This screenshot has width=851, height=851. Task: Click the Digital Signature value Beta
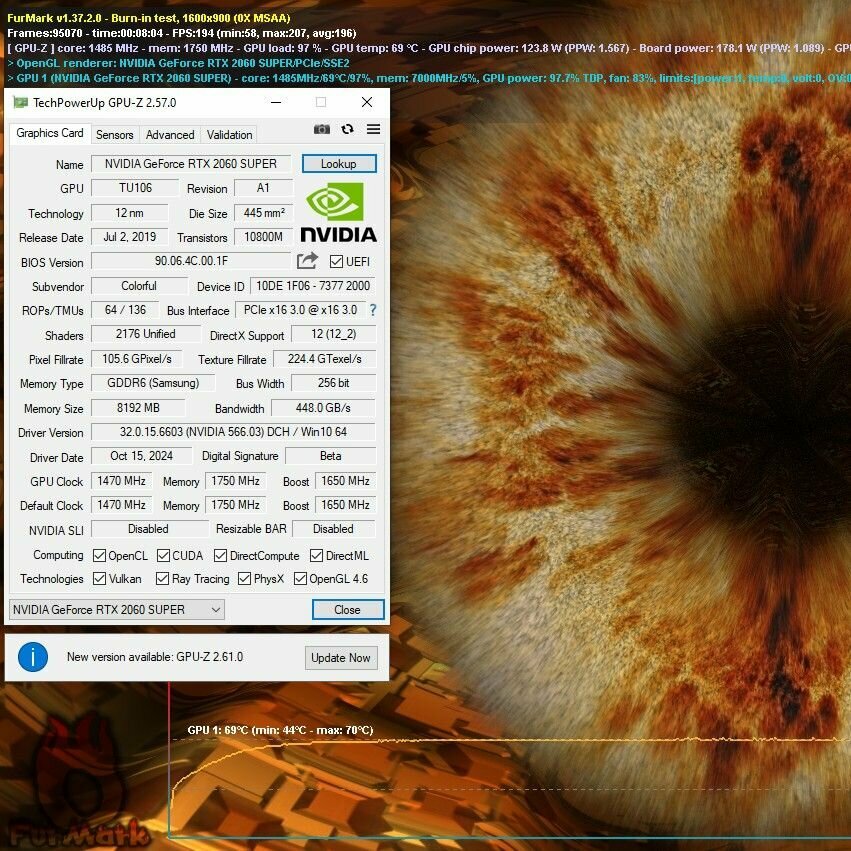pyautogui.click(x=331, y=456)
